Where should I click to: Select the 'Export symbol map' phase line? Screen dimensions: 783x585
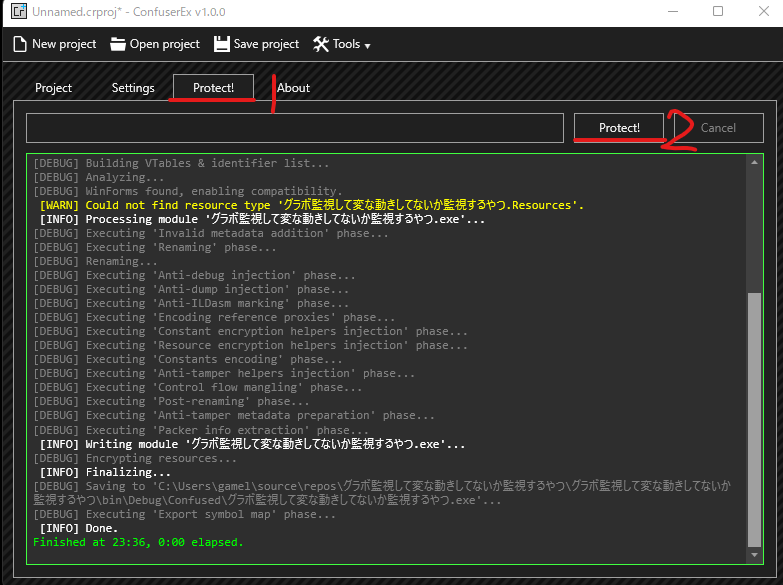pos(185,514)
